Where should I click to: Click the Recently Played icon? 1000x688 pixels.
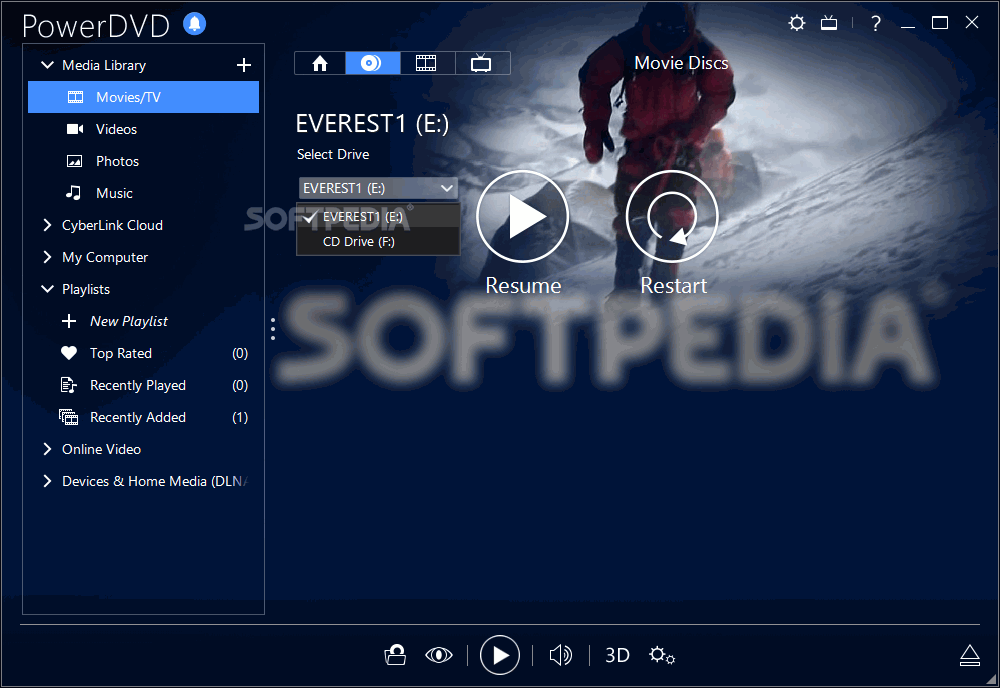(69, 385)
